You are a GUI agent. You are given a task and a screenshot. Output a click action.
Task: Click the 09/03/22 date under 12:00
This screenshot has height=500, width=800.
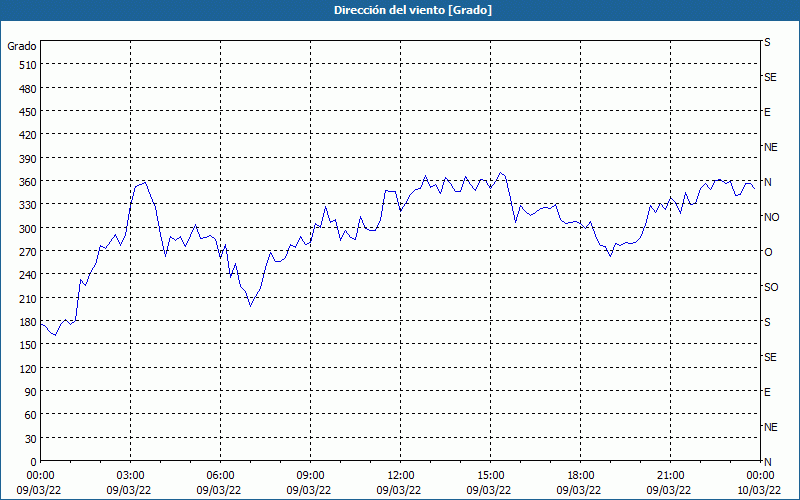pyautogui.click(x=399, y=490)
